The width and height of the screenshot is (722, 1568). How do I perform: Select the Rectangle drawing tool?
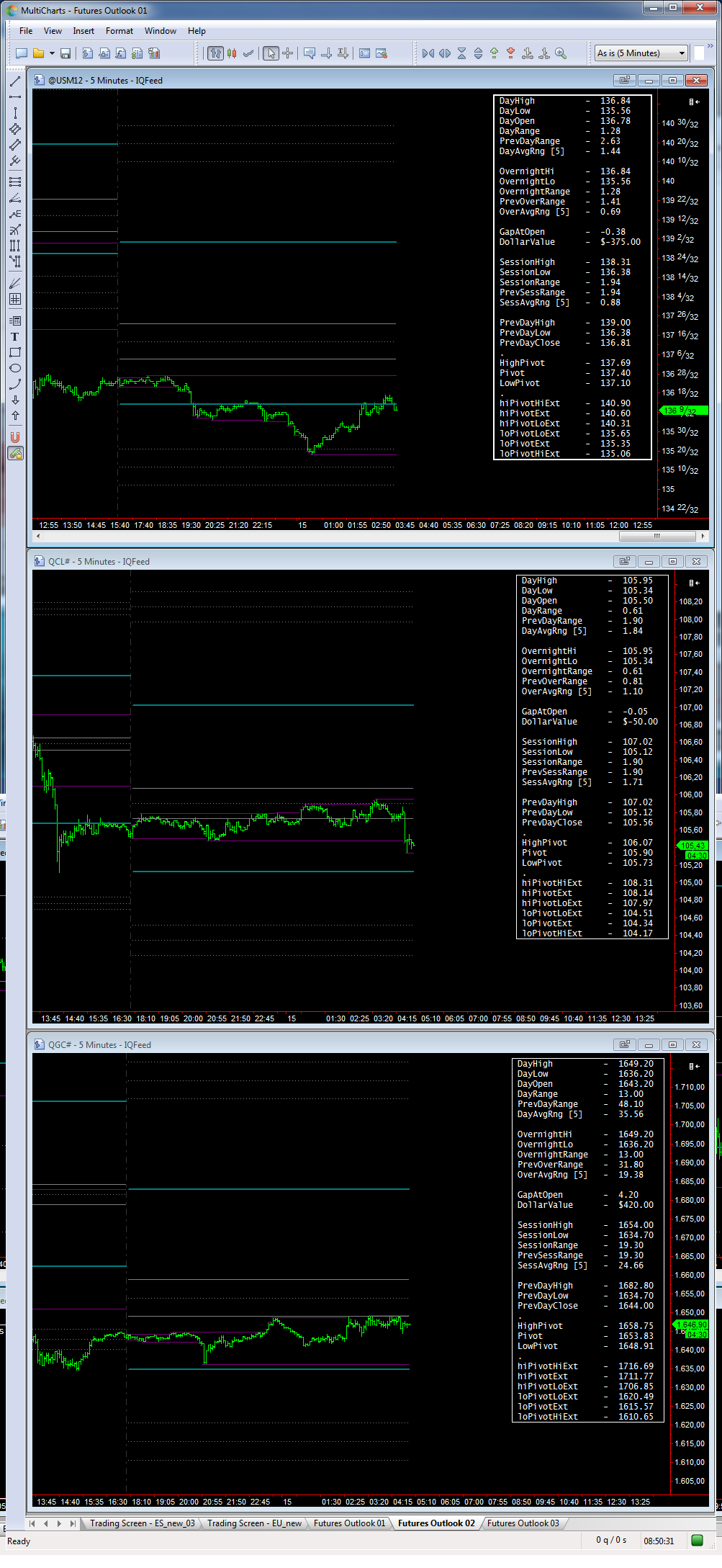click(14, 352)
